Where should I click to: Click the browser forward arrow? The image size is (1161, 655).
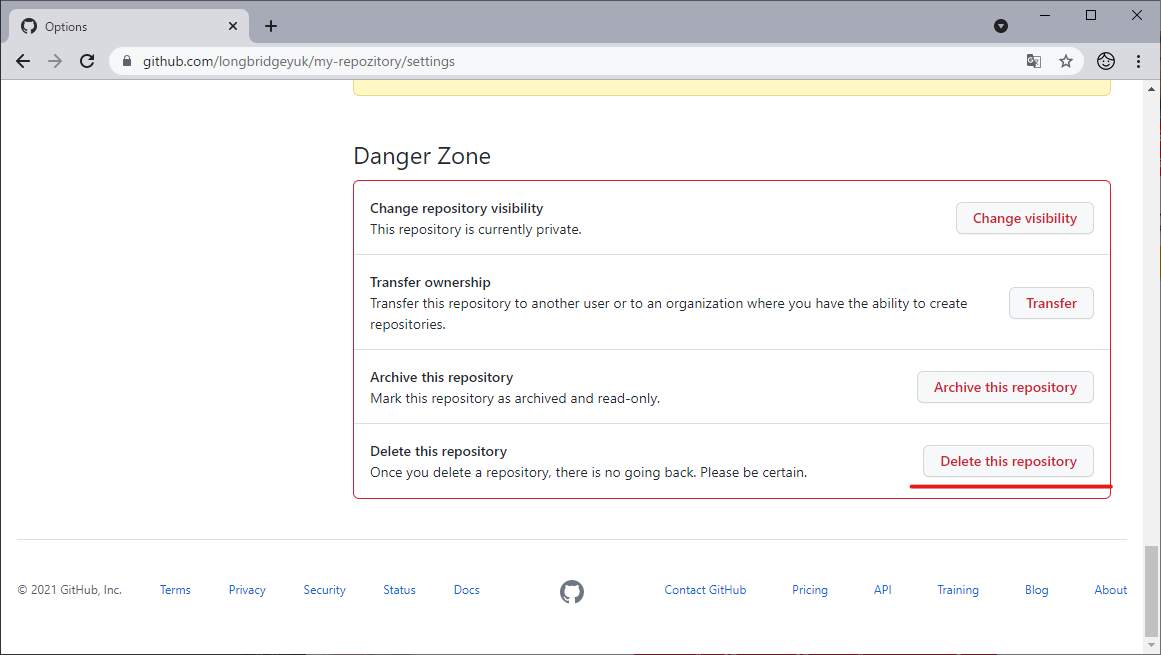point(55,61)
